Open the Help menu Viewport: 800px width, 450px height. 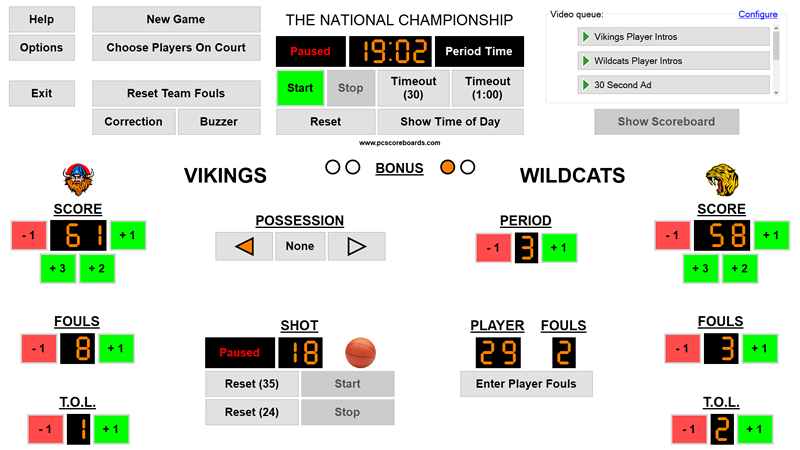41,19
